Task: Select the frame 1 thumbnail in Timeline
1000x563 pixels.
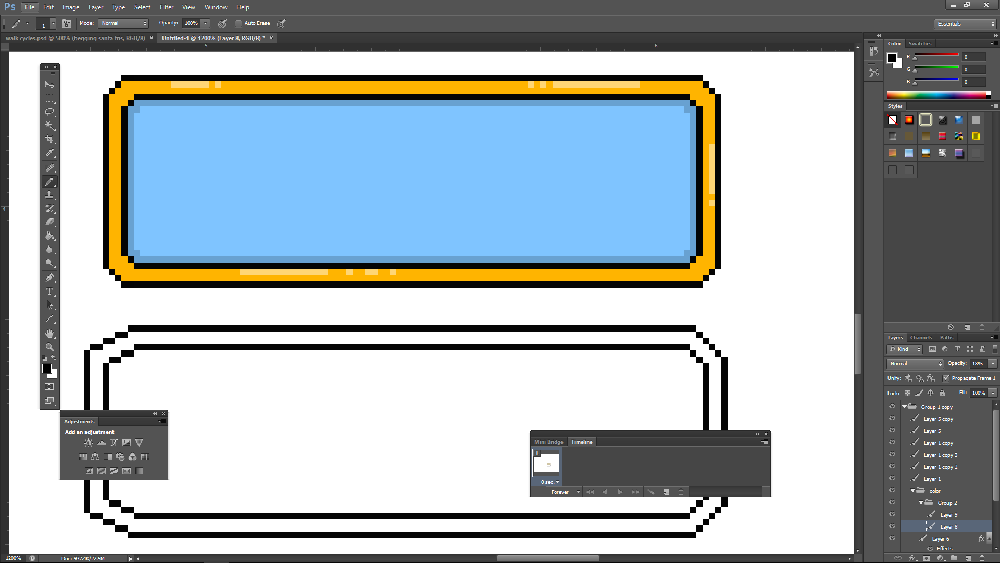Action: coord(547,464)
